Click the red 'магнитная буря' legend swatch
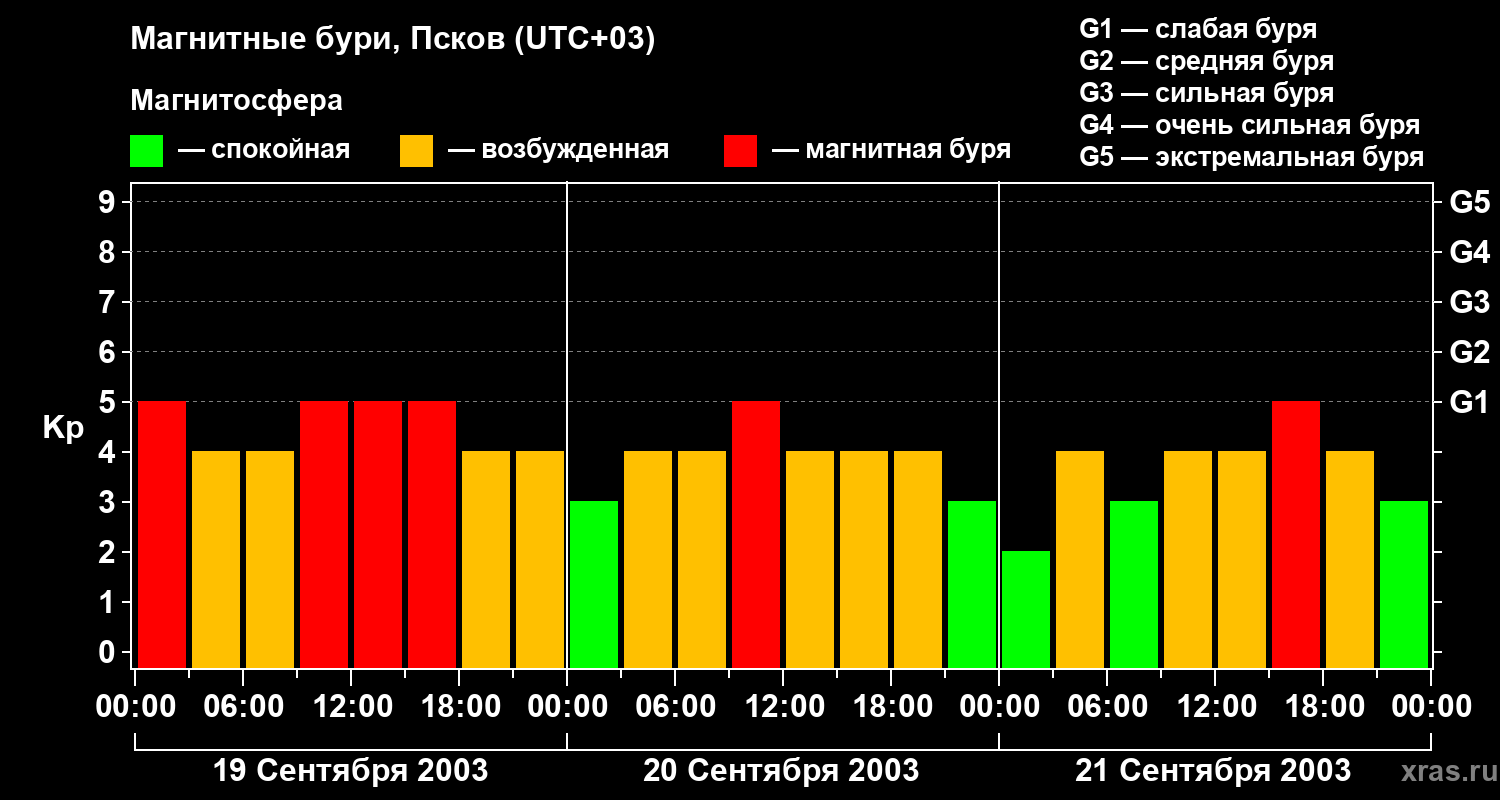 point(740,151)
